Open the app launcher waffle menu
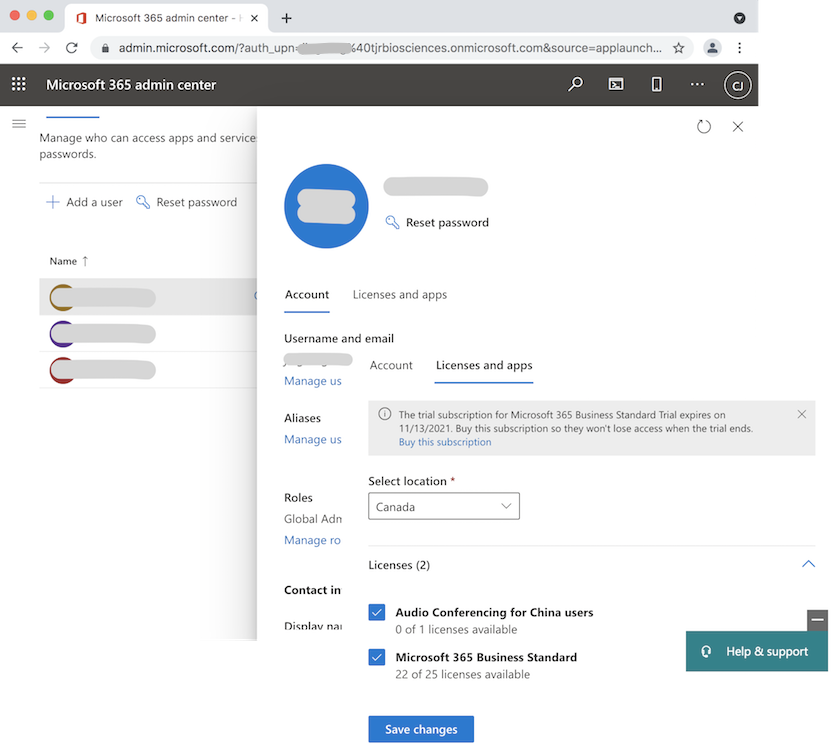The width and height of the screenshot is (840, 744). coord(18,84)
